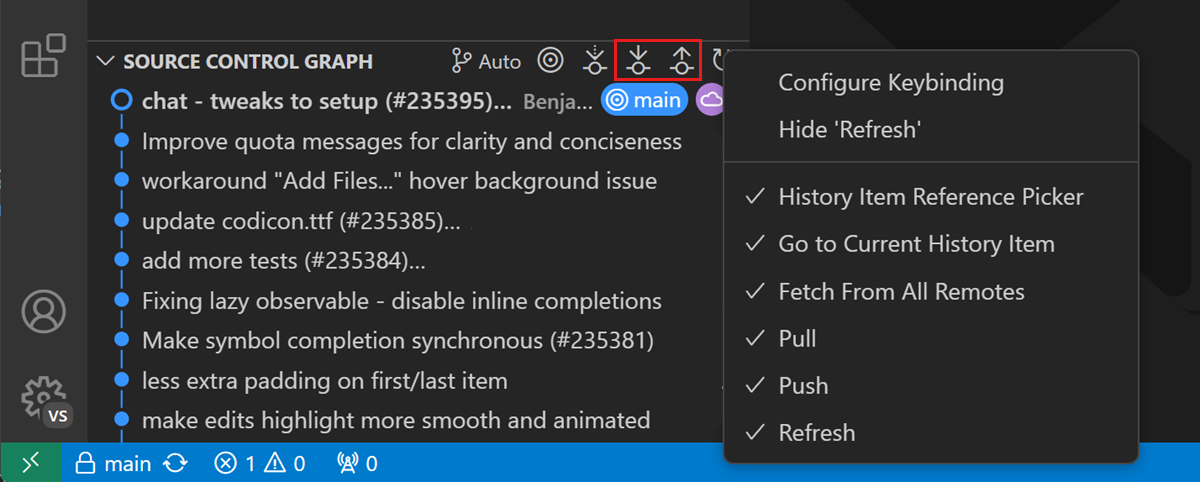Click Fetch From All Remotes icon

(595, 61)
